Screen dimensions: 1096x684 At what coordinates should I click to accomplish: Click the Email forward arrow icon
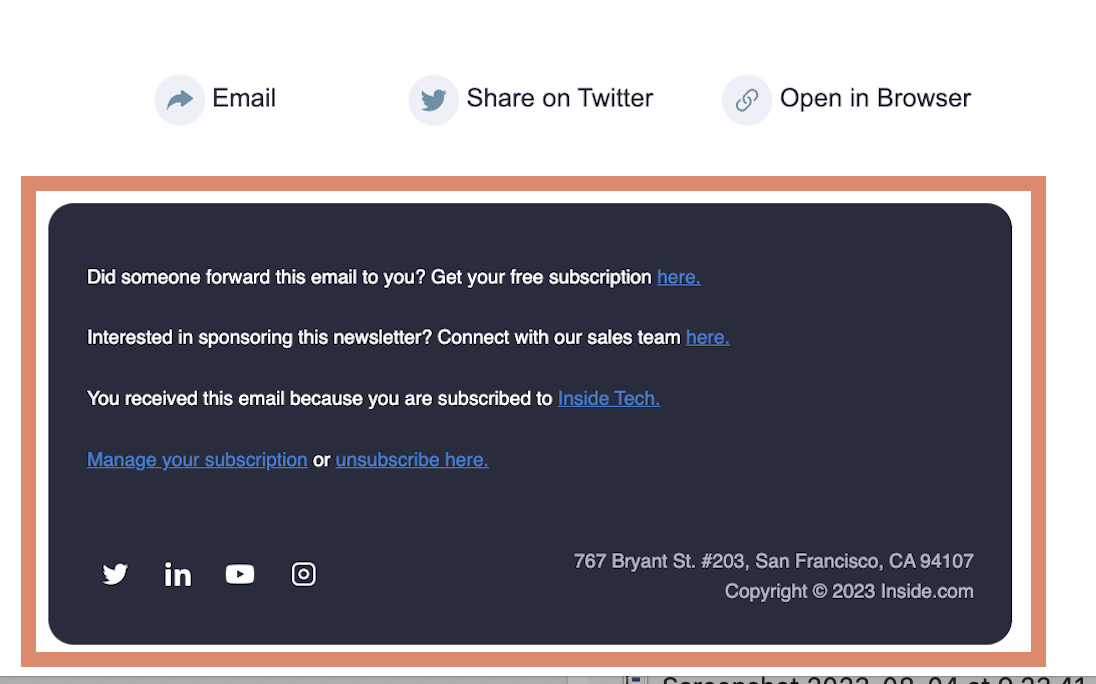(180, 100)
